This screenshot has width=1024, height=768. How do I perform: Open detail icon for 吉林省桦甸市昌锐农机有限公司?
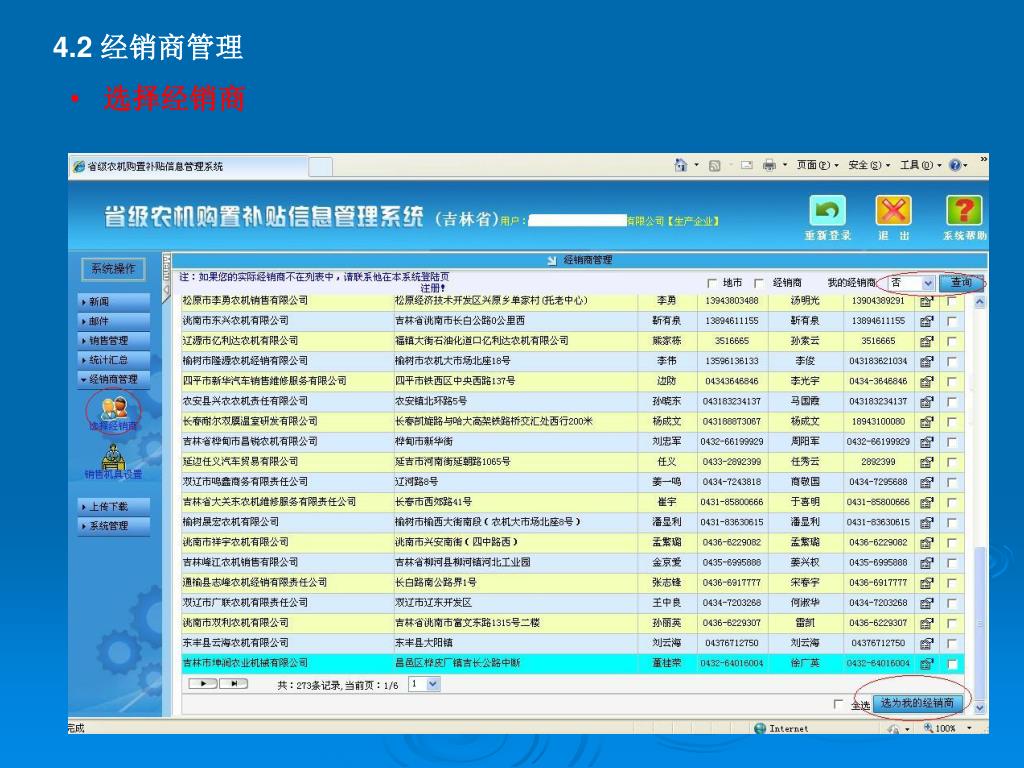926,443
